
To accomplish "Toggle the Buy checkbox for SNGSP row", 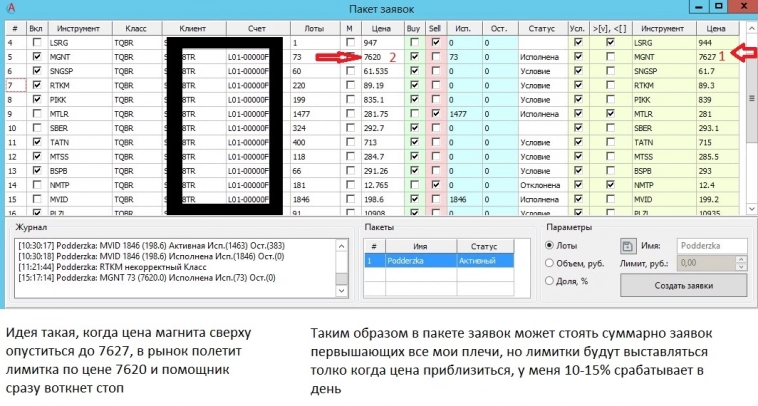I will tap(415, 71).
